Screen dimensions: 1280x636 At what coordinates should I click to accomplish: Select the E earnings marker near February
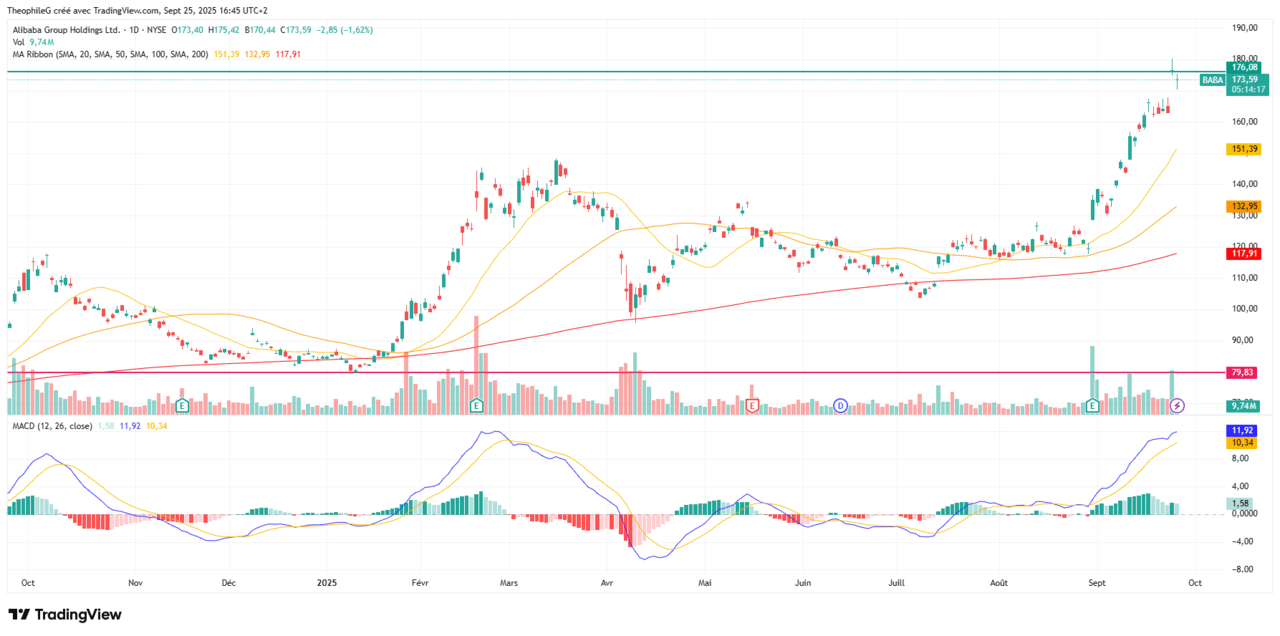coord(477,405)
